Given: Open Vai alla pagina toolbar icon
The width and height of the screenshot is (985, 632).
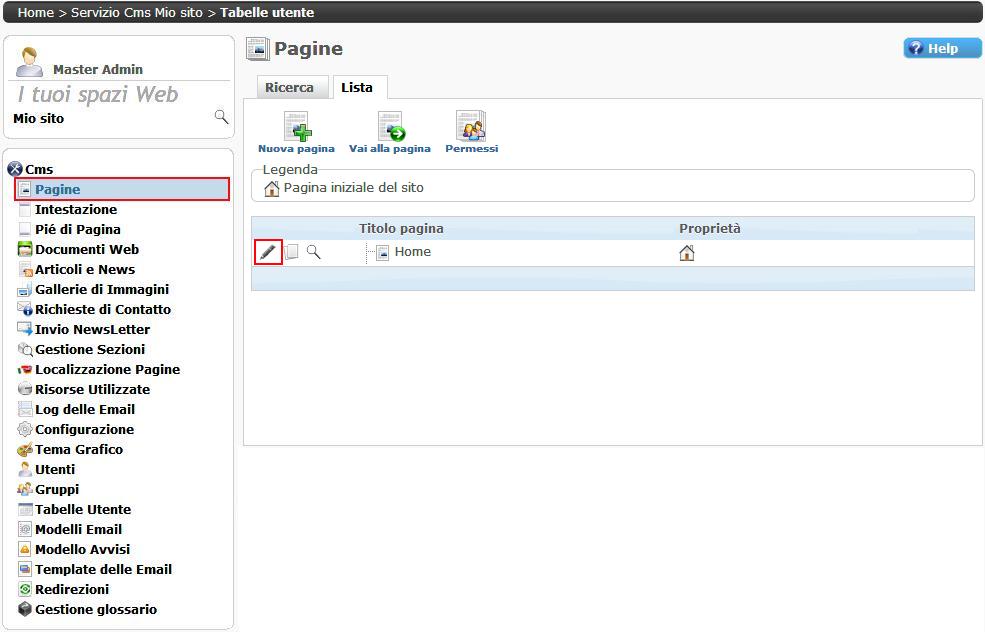Looking at the screenshot, I should [x=390, y=128].
